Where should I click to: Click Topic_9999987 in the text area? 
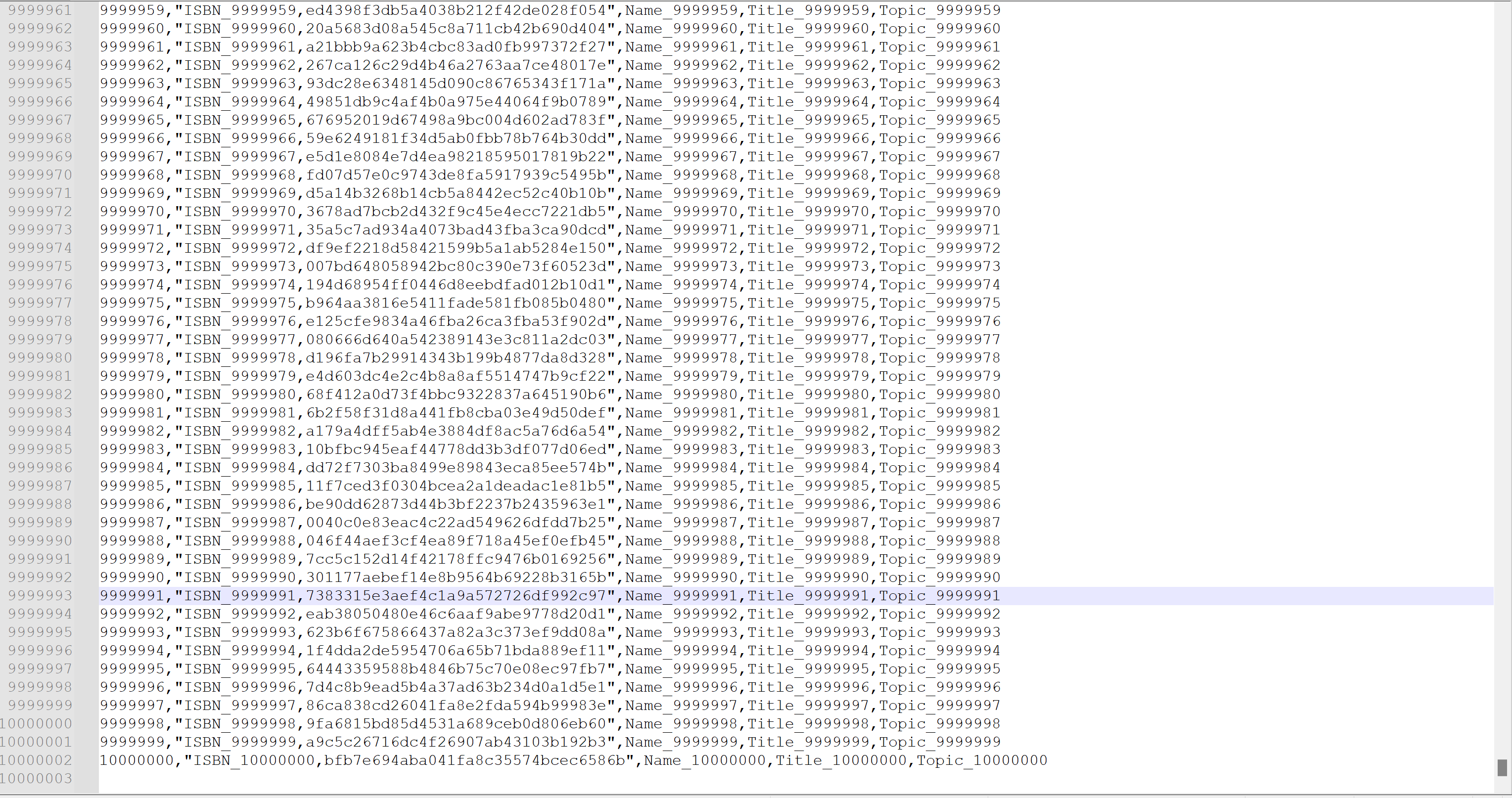939,522
